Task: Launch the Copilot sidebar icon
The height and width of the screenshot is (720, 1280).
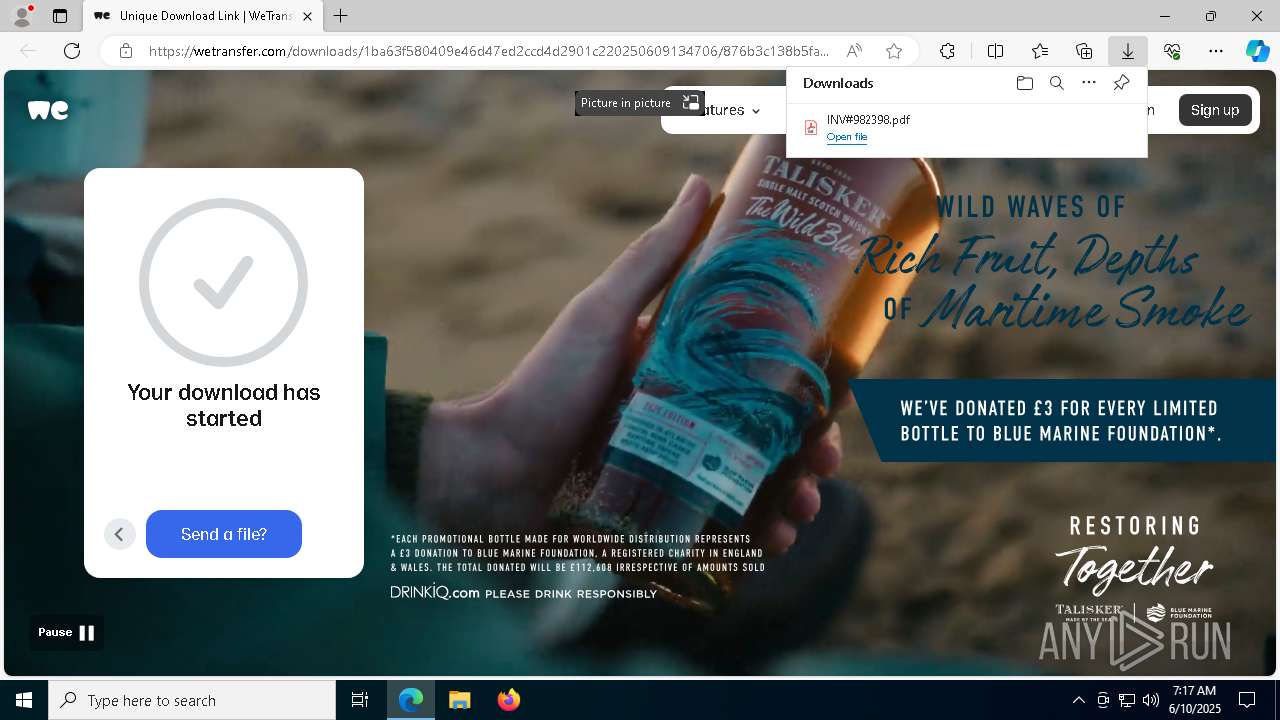Action: coord(1257,51)
